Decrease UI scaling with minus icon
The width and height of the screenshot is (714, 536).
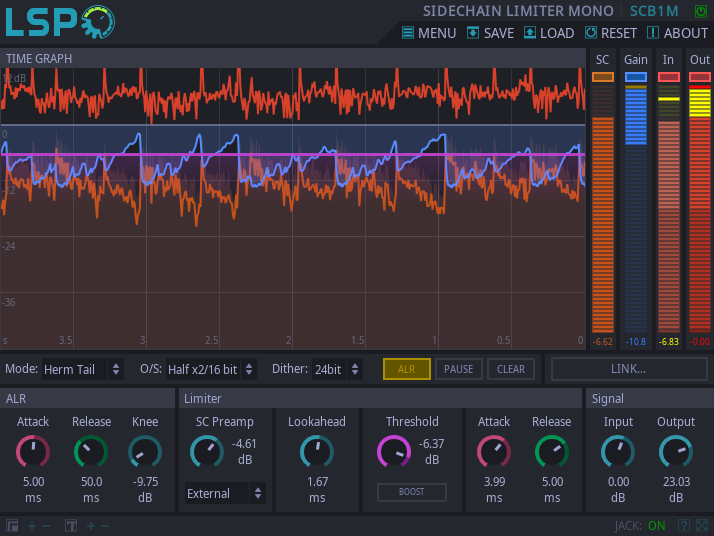pyautogui.click(x=46, y=526)
